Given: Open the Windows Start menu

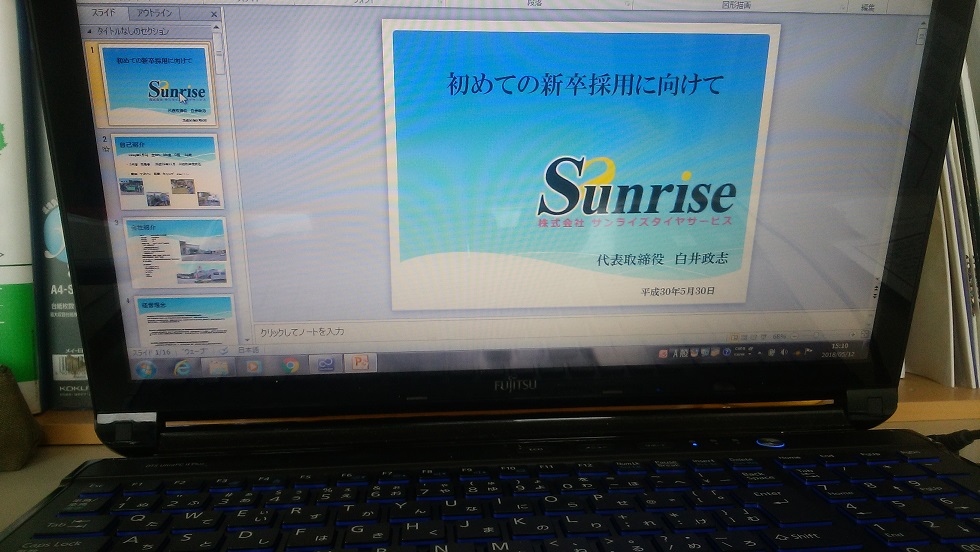Looking at the screenshot, I should click(146, 369).
